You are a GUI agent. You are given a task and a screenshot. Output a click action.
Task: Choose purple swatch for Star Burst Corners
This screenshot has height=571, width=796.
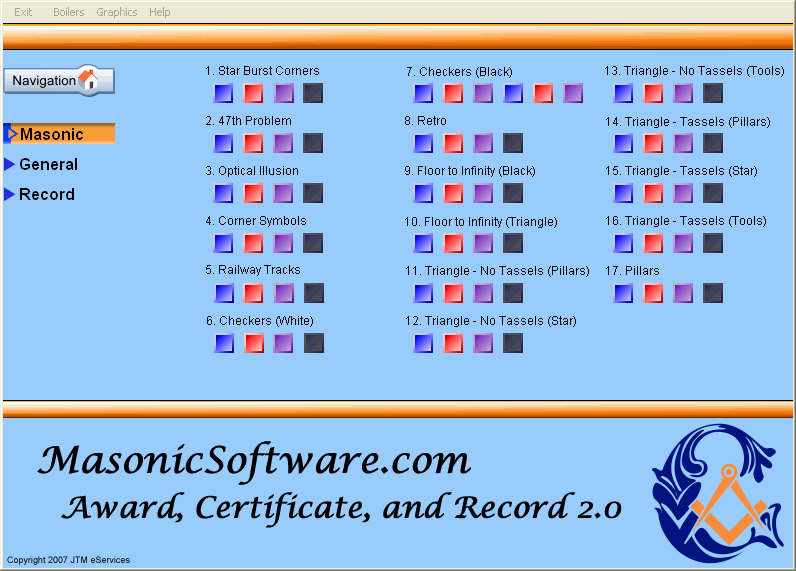click(x=283, y=93)
